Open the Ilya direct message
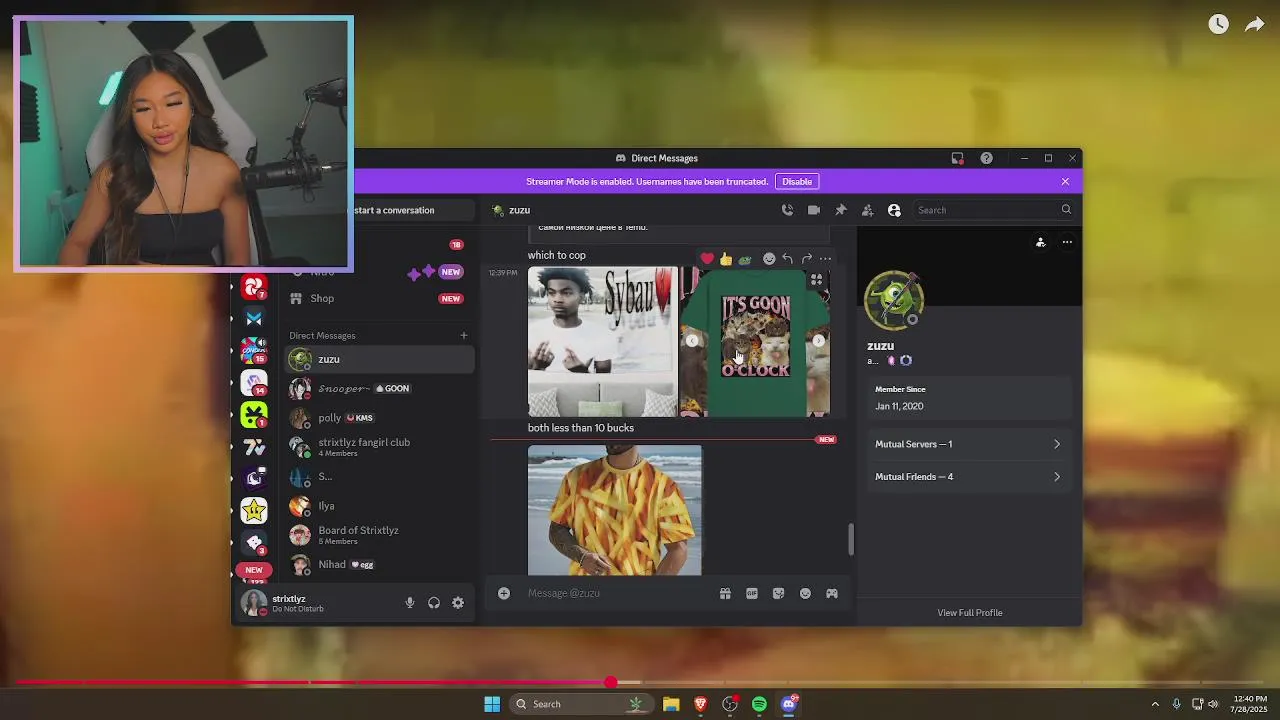 378,506
